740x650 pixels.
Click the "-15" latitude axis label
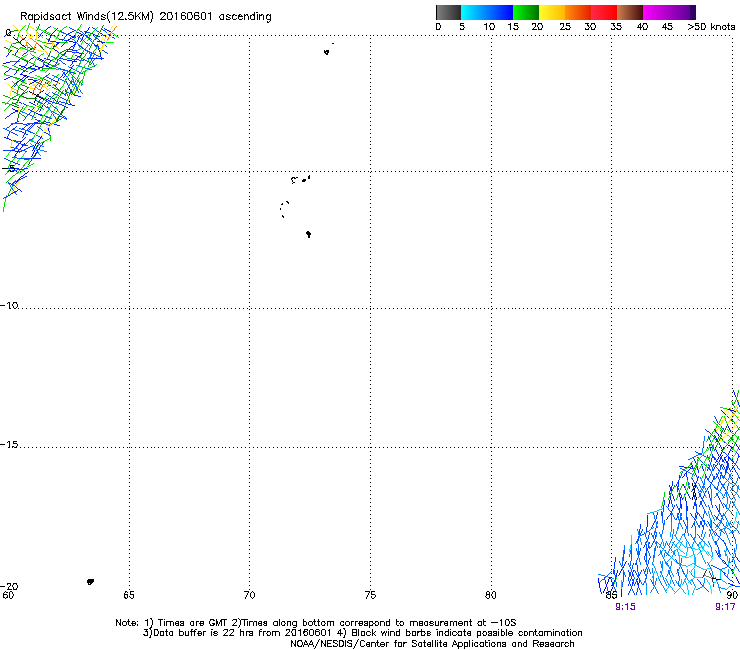9,444
